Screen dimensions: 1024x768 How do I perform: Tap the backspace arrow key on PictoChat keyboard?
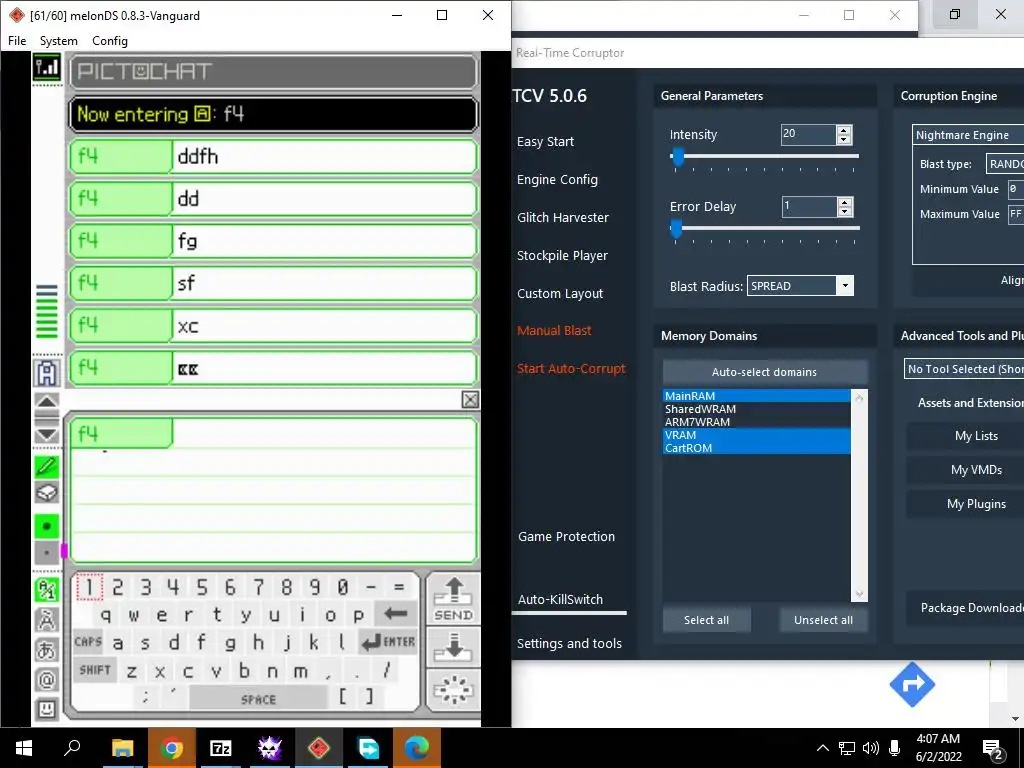(396, 613)
